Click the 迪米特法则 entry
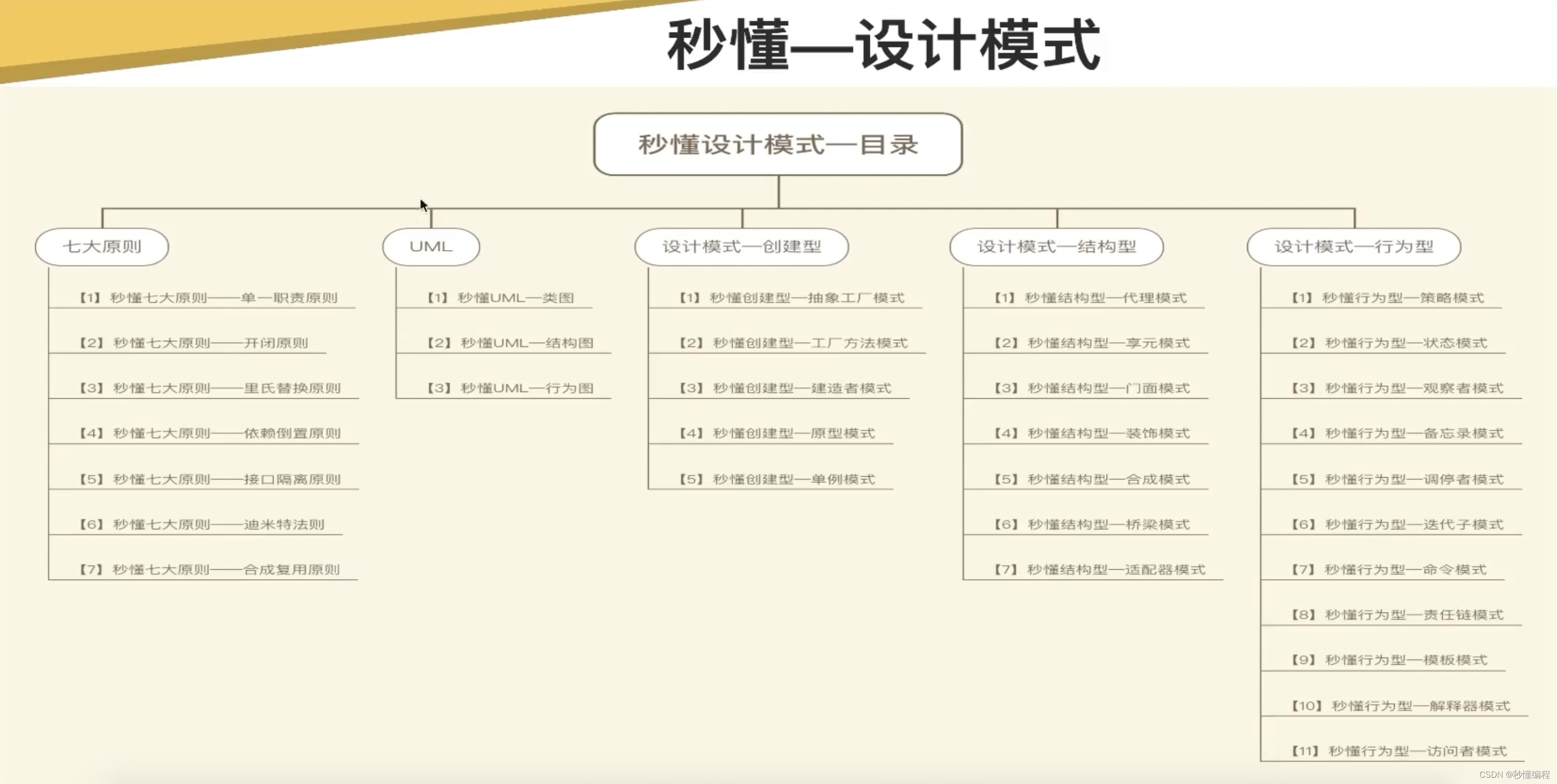The image size is (1558, 784). coord(201,524)
